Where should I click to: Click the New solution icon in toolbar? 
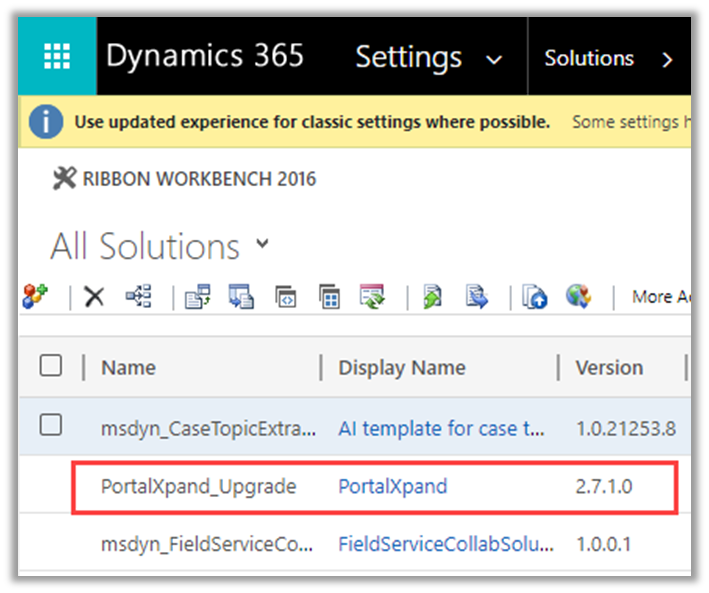click(x=35, y=296)
